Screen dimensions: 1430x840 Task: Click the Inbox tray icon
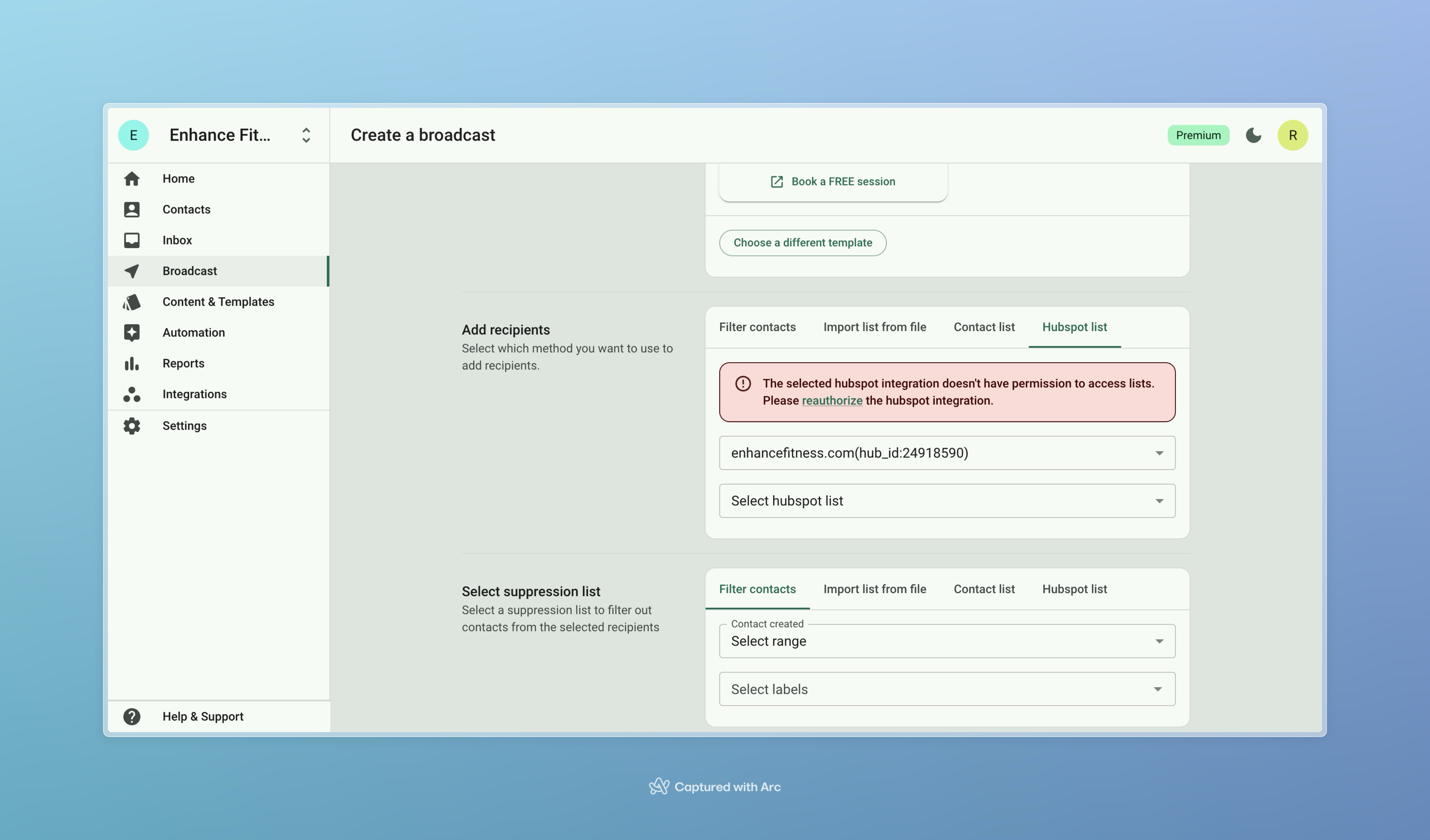(x=132, y=240)
